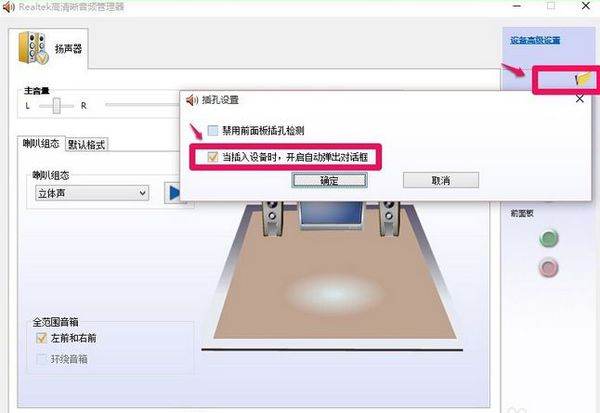Switch to the 默认格式 tab
Screen dimensions: 600x413
(86, 145)
